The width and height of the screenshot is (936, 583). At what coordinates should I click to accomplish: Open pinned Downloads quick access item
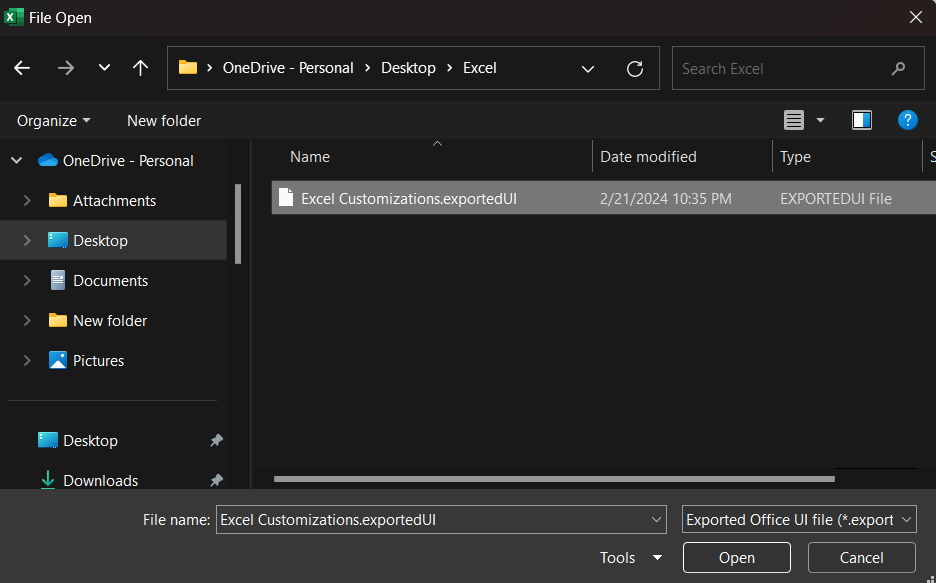pyautogui.click(x=100, y=480)
